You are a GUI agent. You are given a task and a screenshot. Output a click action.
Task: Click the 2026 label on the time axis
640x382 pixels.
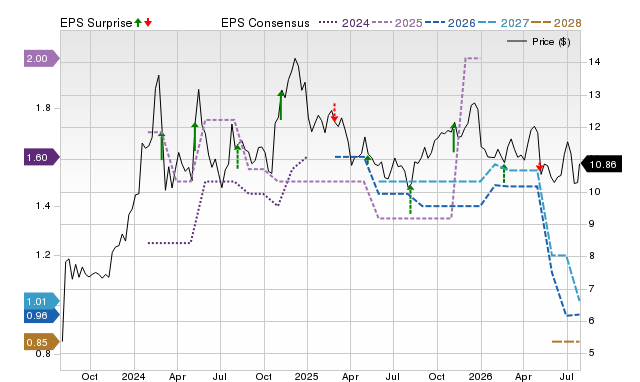(x=480, y=376)
